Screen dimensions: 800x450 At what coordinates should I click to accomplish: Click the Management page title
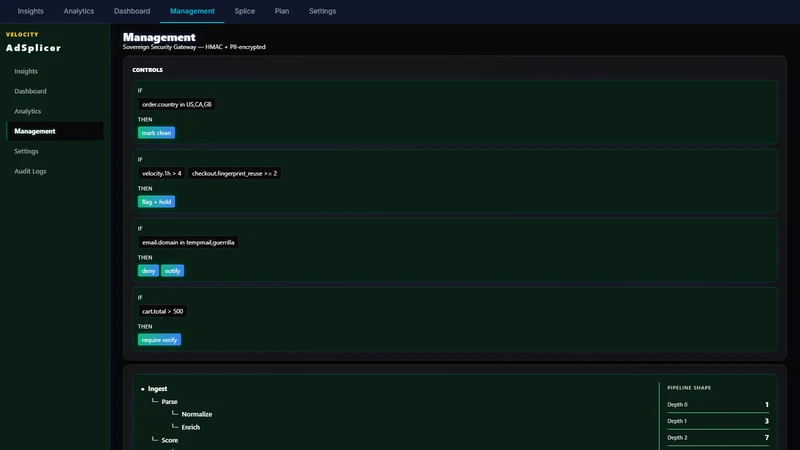(x=159, y=37)
